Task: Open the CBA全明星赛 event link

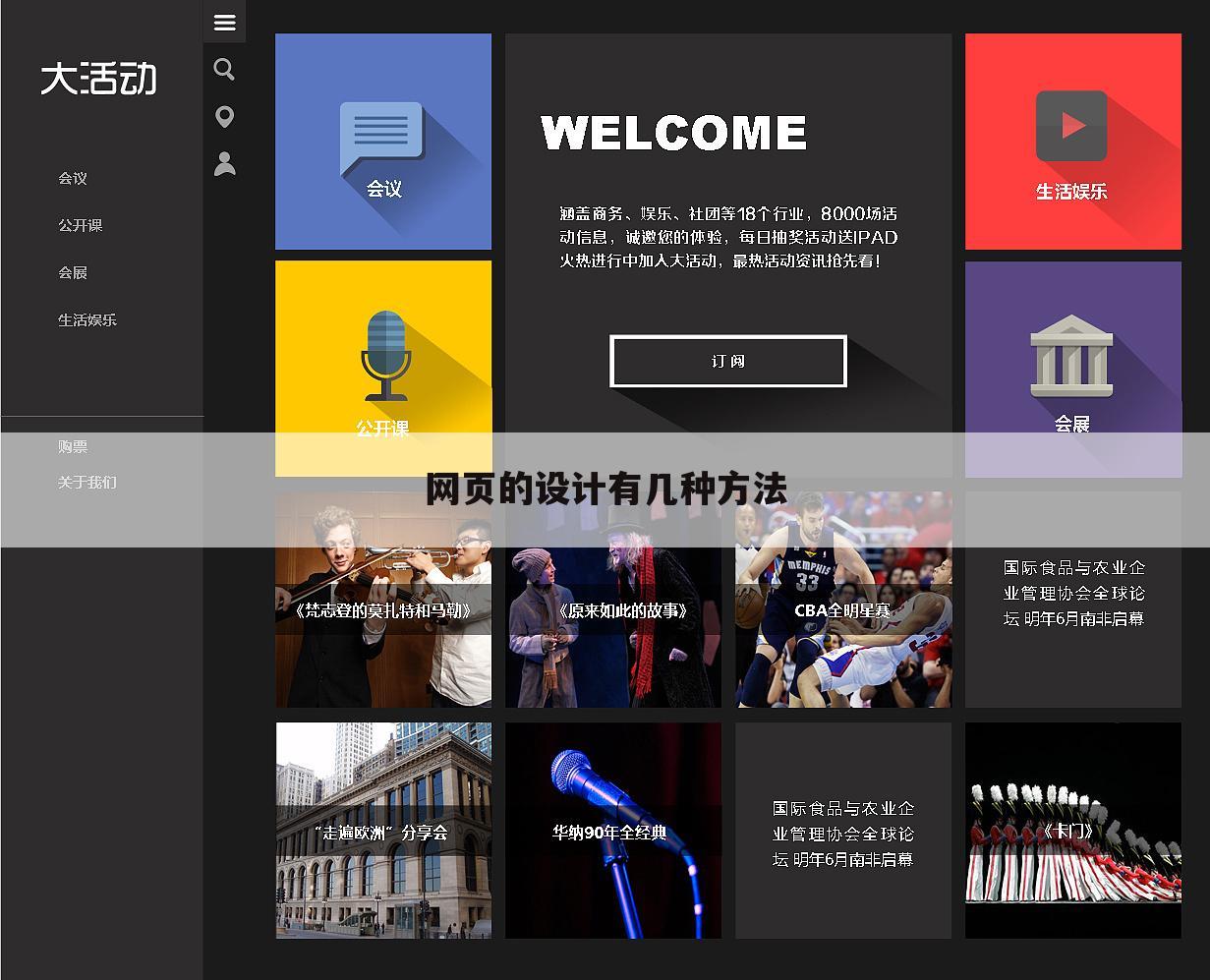Action: [842, 600]
